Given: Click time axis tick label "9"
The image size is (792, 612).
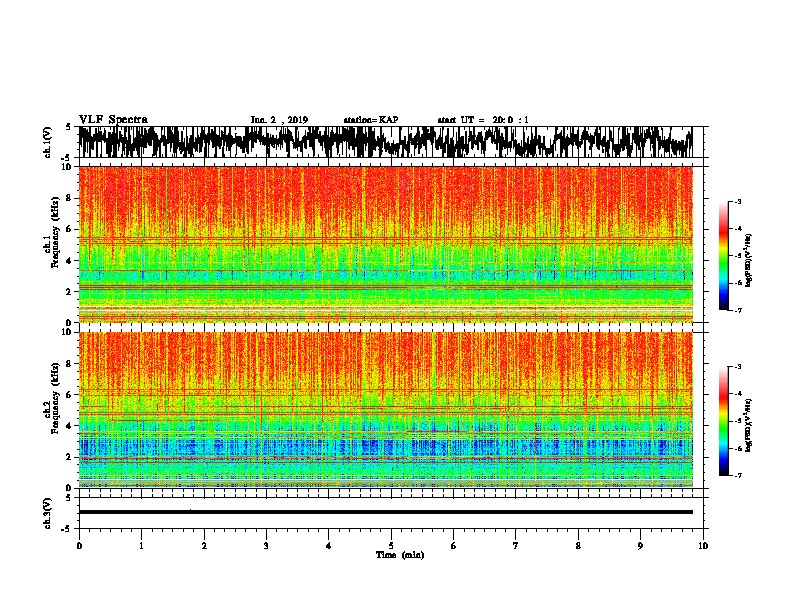Looking at the screenshot, I should click(x=640, y=546).
